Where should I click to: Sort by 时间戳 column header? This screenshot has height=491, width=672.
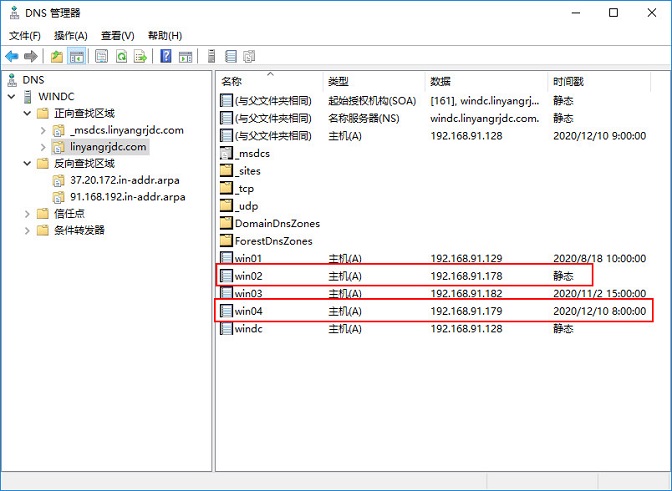click(x=599, y=81)
